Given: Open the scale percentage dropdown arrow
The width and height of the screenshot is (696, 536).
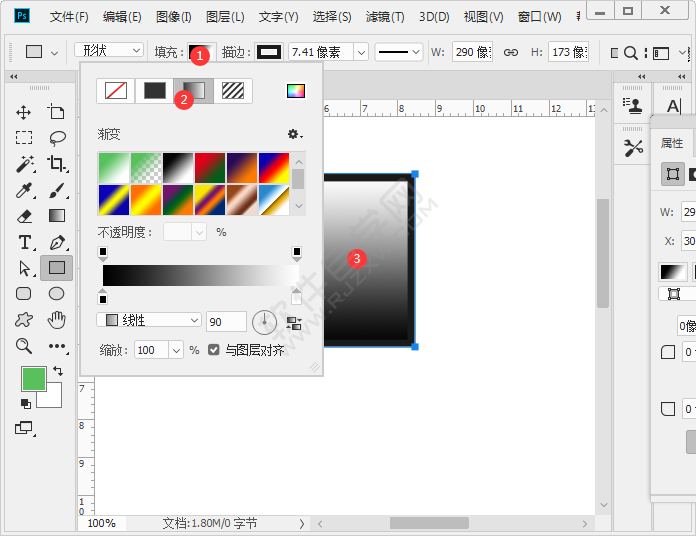Looking at the screenshot, I should point(176,350).
